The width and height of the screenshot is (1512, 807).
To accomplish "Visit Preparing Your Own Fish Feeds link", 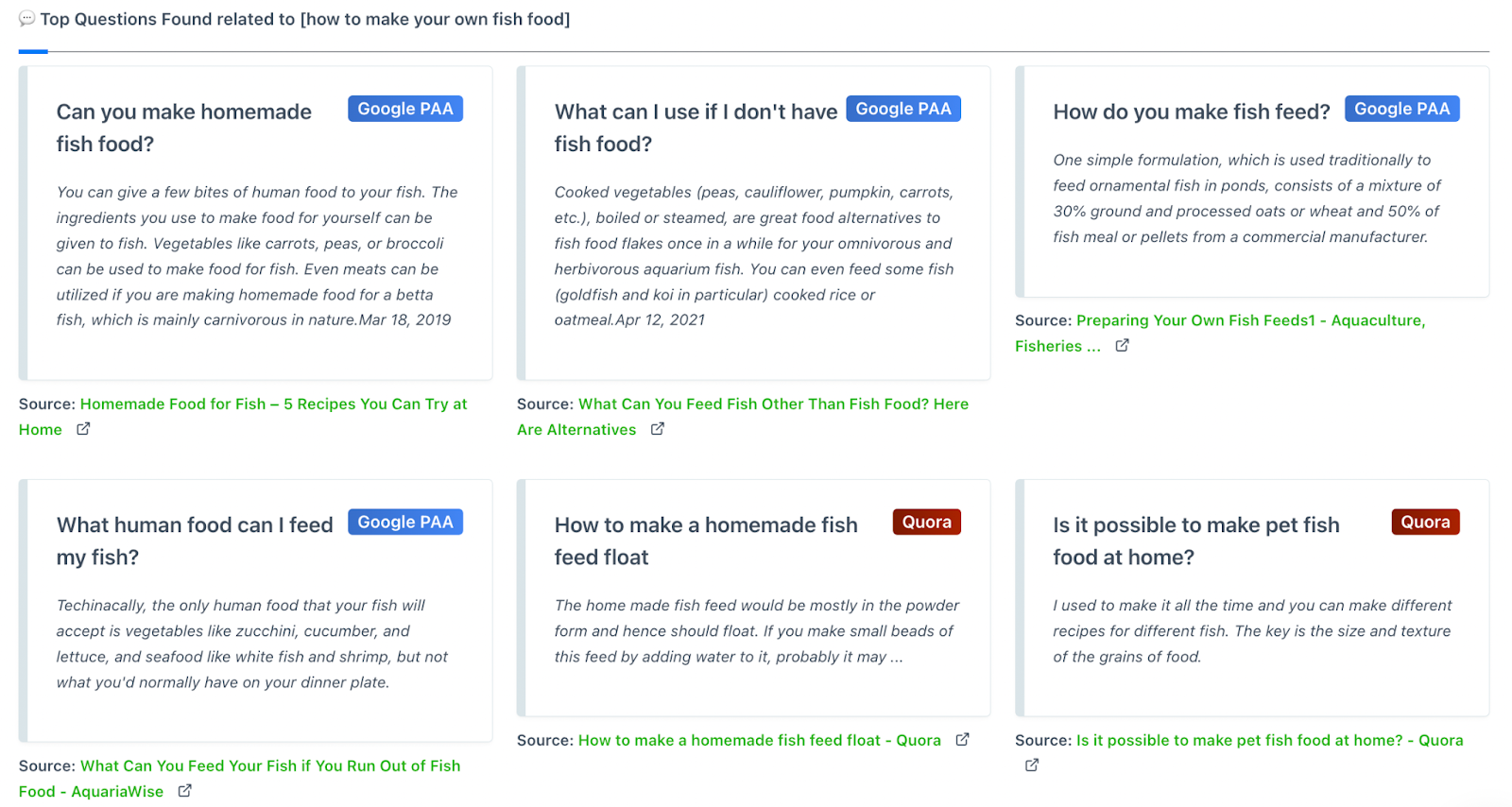I will point(1249,321).
